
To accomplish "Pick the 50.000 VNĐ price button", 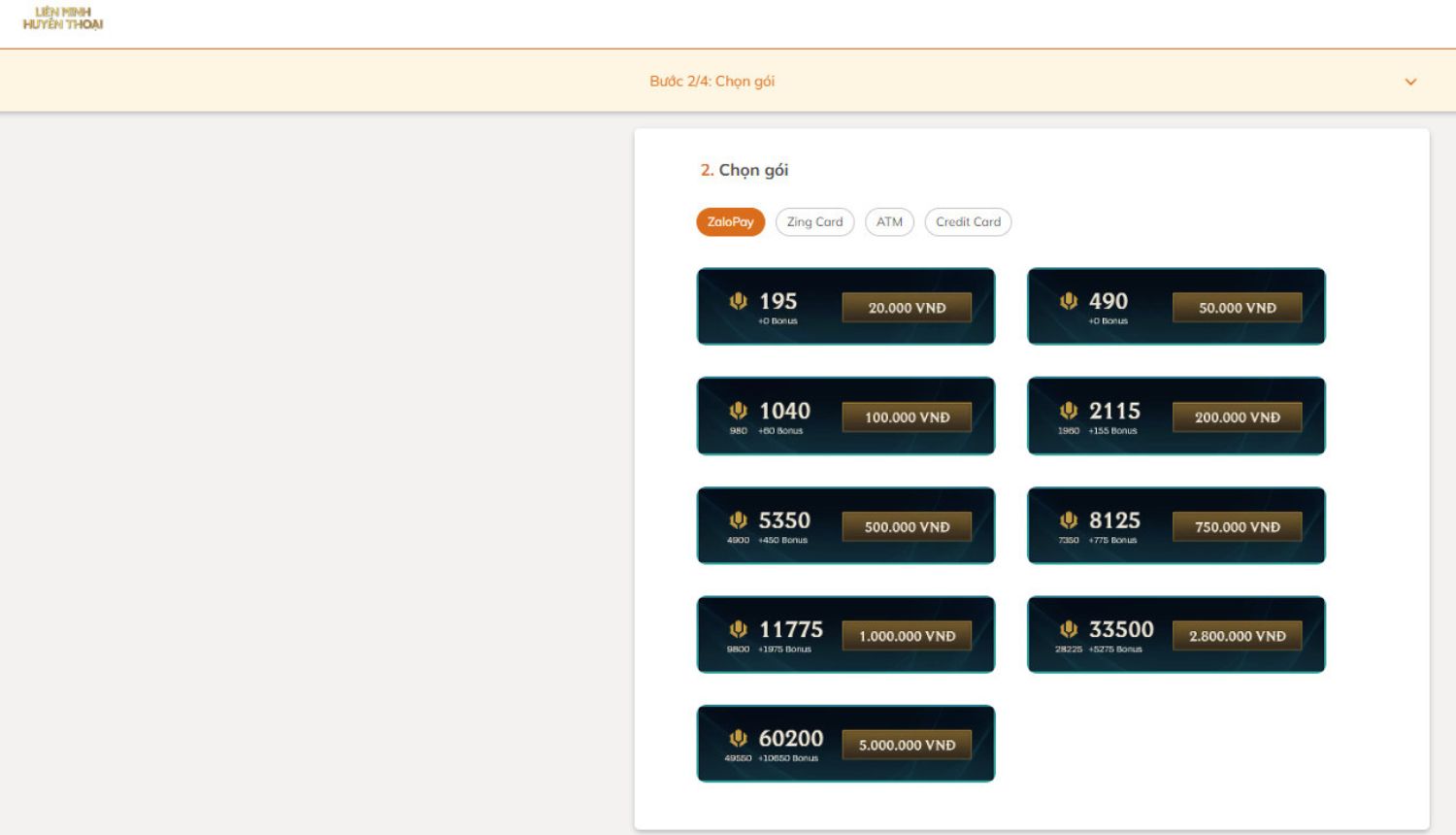I will tap(1238, 308).
